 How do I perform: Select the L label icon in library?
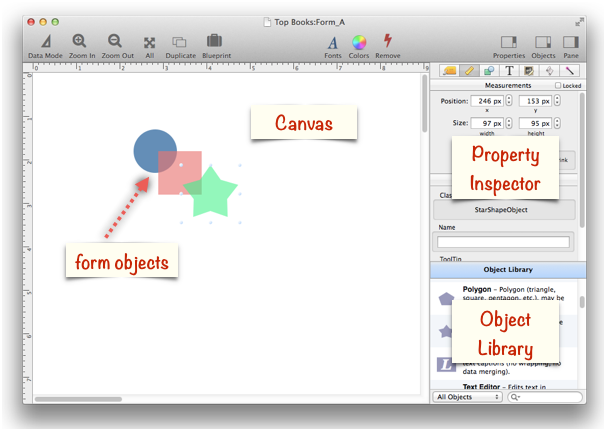coord(446,364)
